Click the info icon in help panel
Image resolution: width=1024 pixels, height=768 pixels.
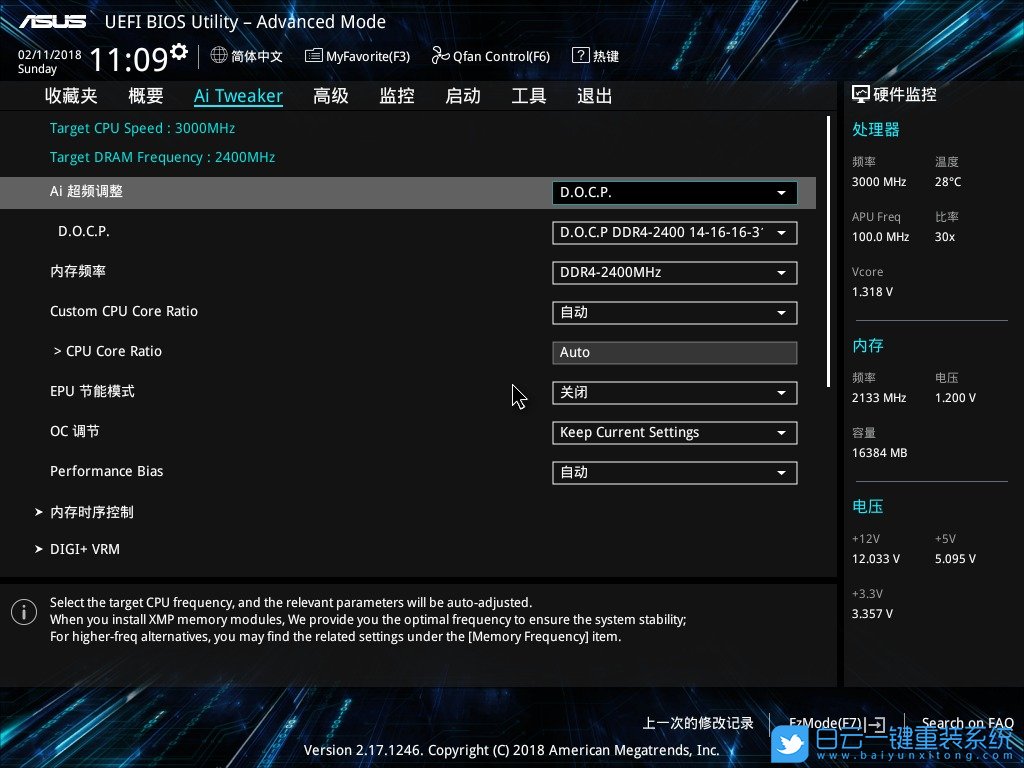tap(23, 612)
